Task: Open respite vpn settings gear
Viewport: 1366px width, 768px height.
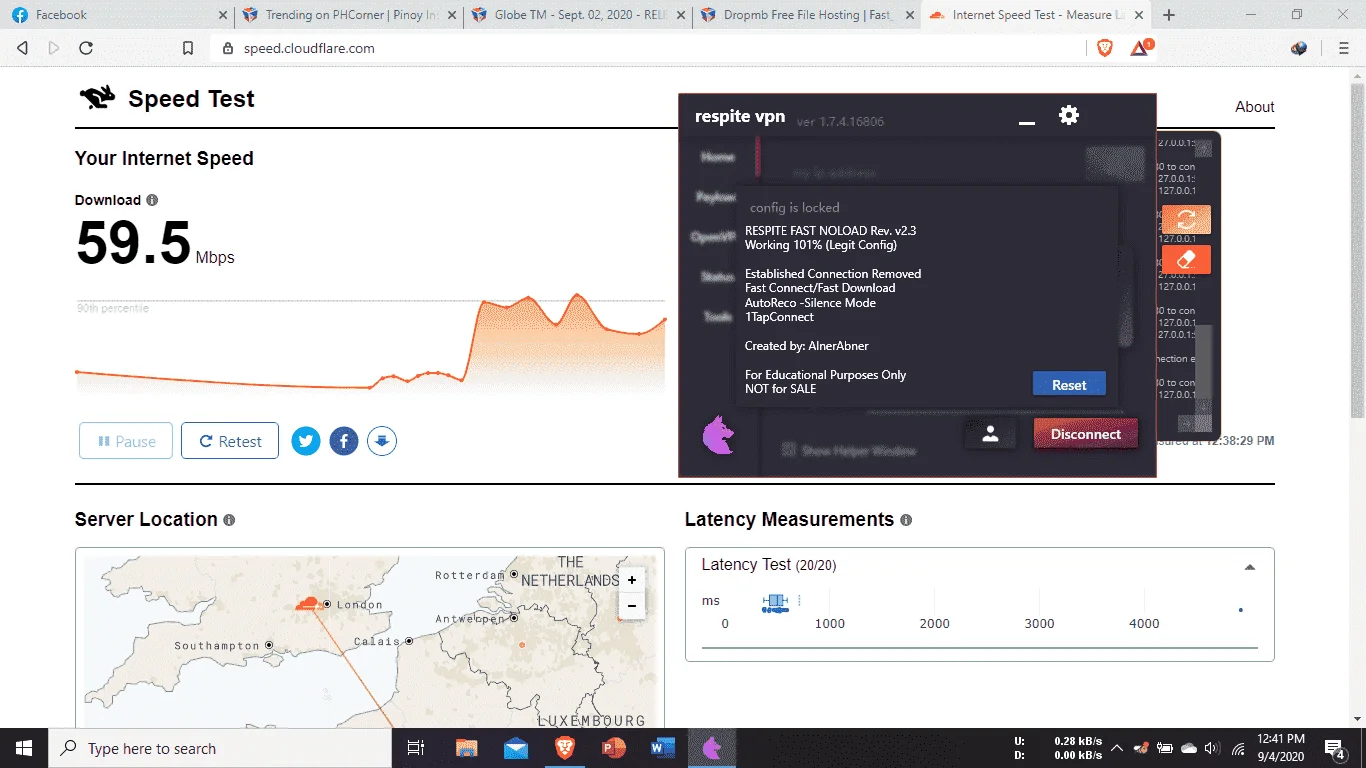Action: click(x=1069, y=115)
